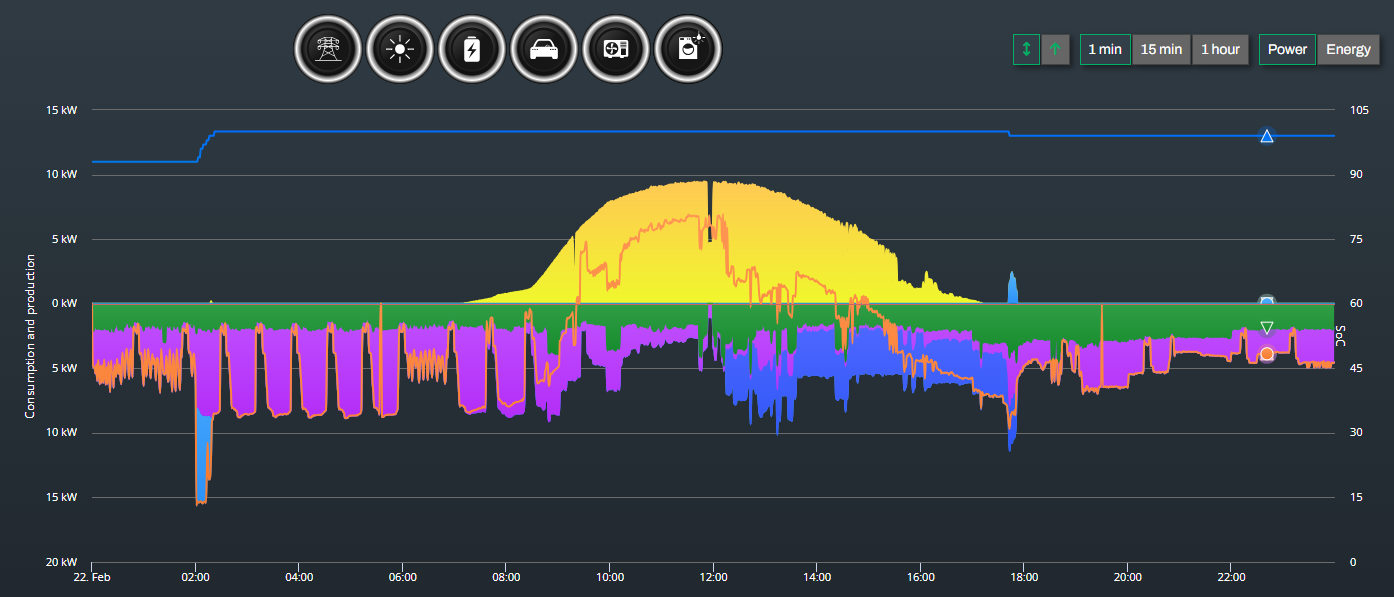This screenshot has height=597, width=1394.
Task: Select the bidirectional up-down arrow axis mode
Action: click(1026, 49)
